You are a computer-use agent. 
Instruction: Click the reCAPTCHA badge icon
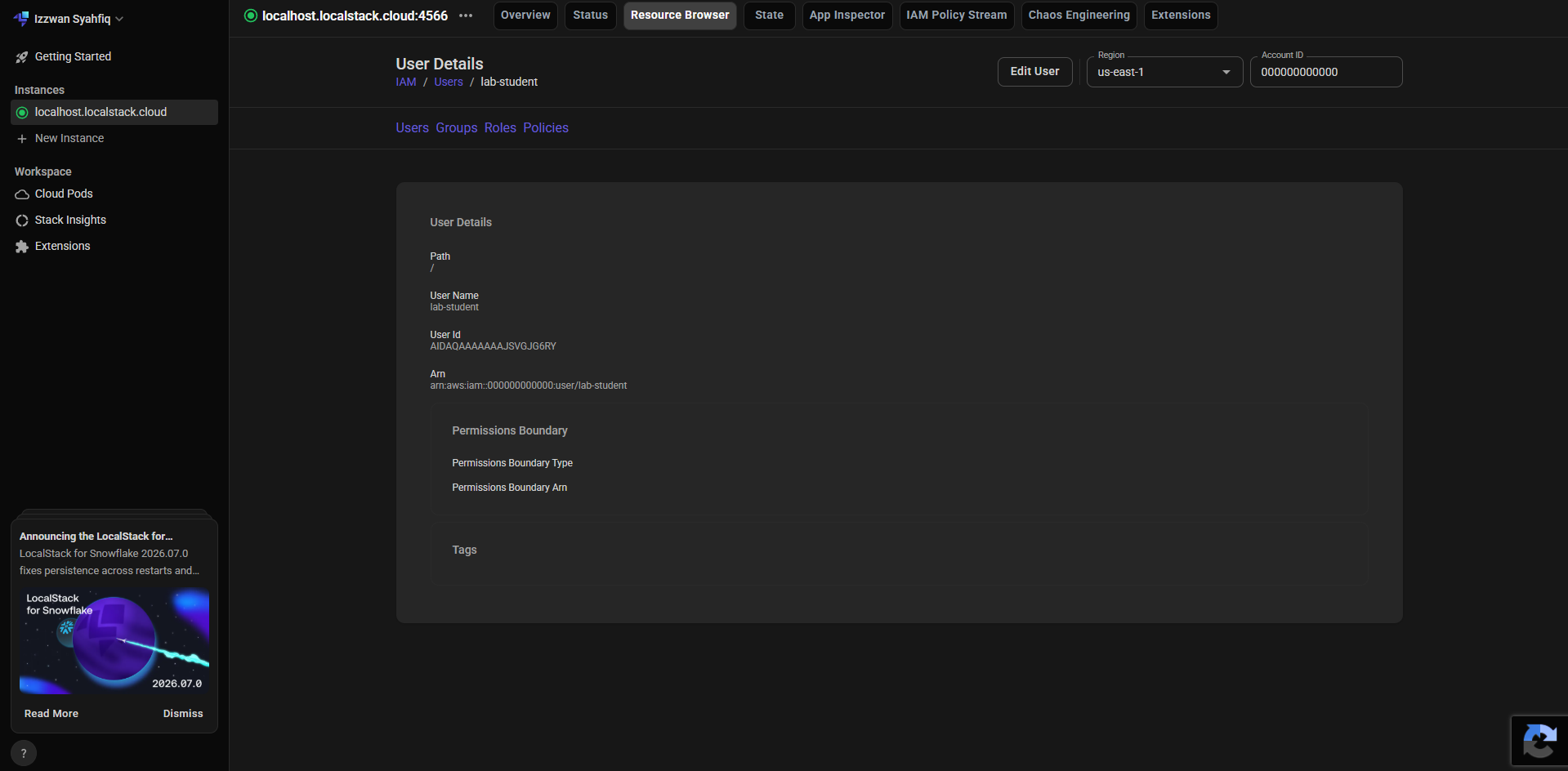coord(1539,742)
